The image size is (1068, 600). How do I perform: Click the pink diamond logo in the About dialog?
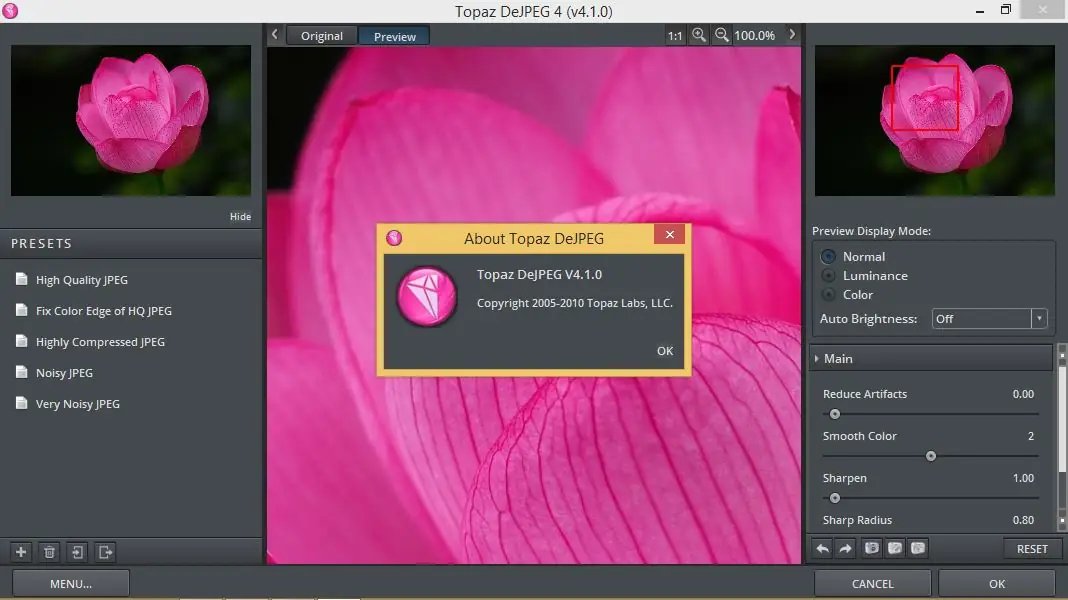click(427, 296)
